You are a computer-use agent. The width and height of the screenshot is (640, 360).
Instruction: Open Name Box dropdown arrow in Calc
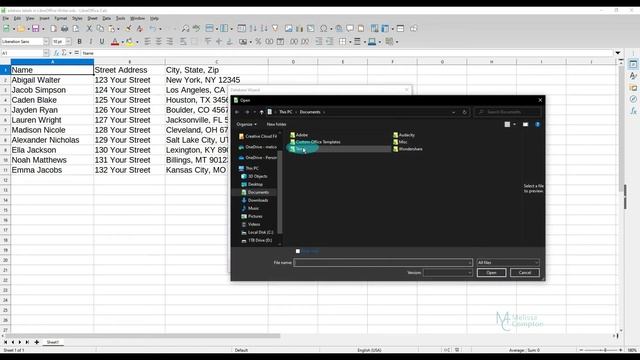click(x=46, y=53)
